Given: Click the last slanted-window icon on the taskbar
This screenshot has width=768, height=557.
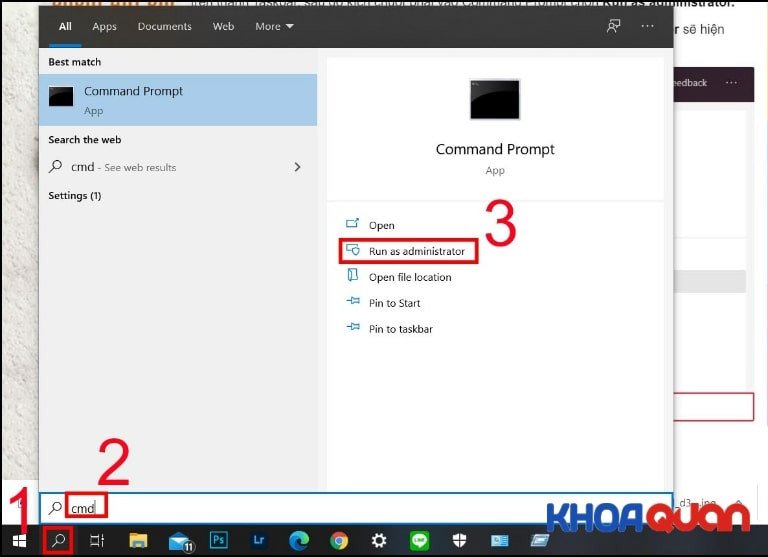Looking at the screenshot, I should pyautogui.click(x=540, y=540).
